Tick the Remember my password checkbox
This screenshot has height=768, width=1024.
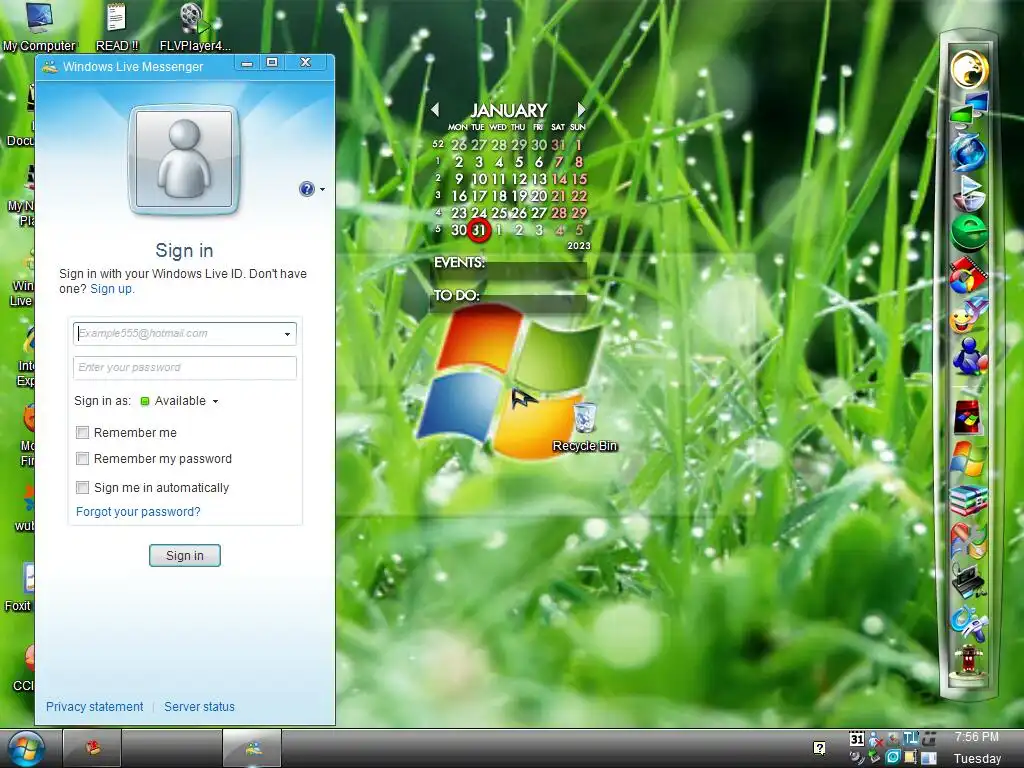point(82,458)
